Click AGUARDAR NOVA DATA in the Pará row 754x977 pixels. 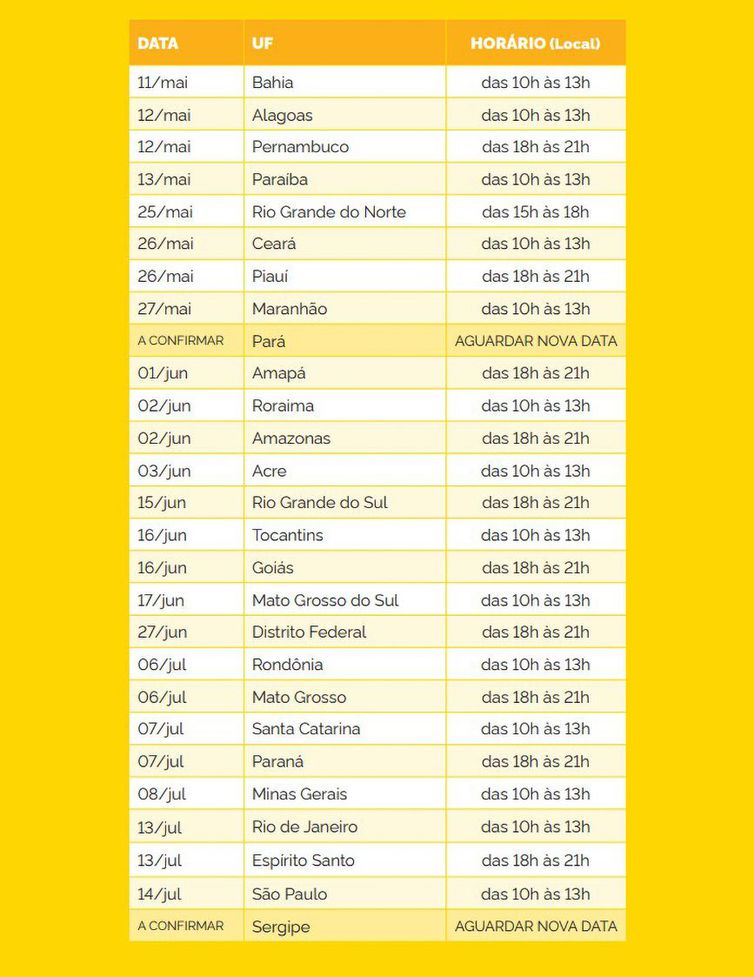click(535, 341)
